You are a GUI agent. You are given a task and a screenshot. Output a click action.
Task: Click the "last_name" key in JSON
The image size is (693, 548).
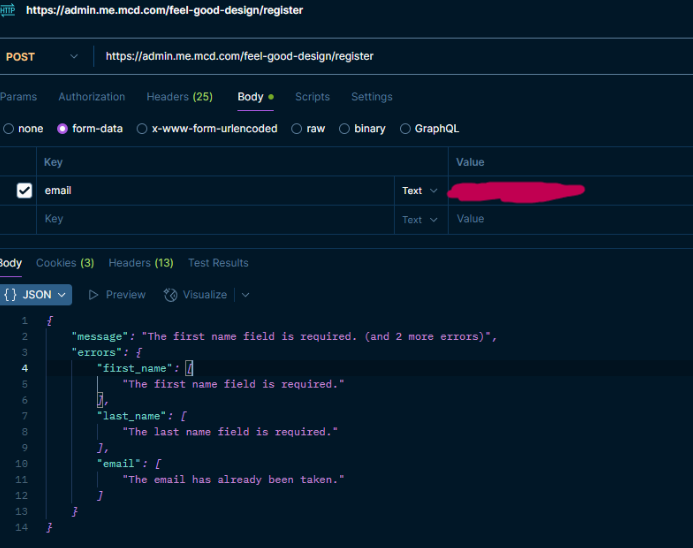coord(131,416)
